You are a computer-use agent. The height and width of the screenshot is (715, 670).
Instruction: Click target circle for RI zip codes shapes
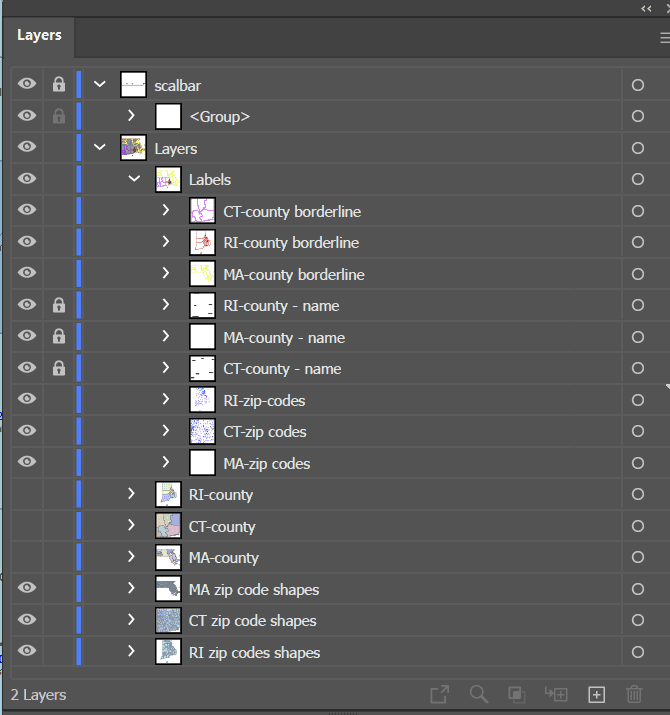click(x=638, y=652)
